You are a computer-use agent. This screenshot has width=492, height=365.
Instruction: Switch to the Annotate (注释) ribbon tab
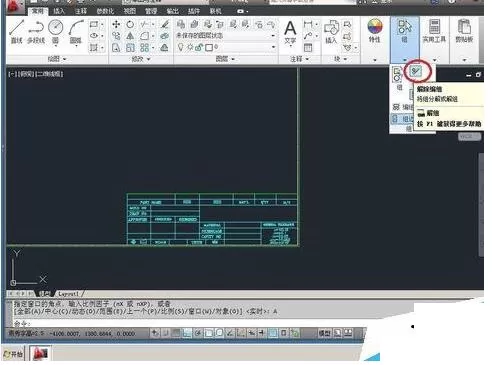tap(81, 11)
